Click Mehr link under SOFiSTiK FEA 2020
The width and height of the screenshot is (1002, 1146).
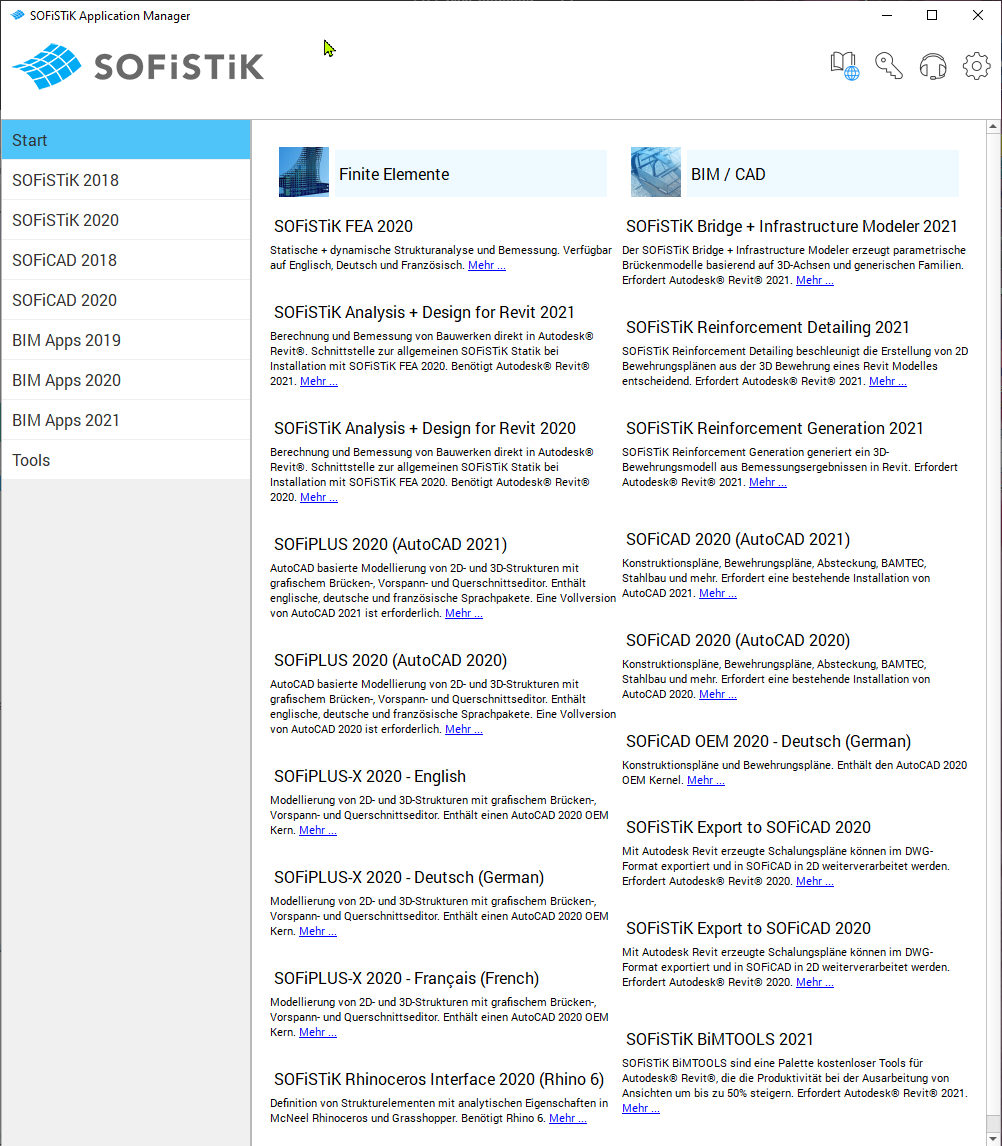point(487,266)
